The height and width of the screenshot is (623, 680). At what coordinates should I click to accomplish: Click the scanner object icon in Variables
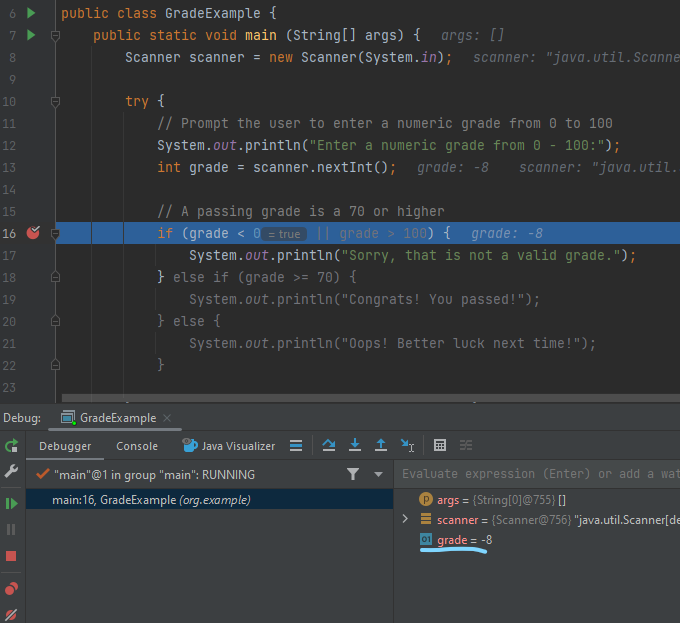tap(426, 519)
